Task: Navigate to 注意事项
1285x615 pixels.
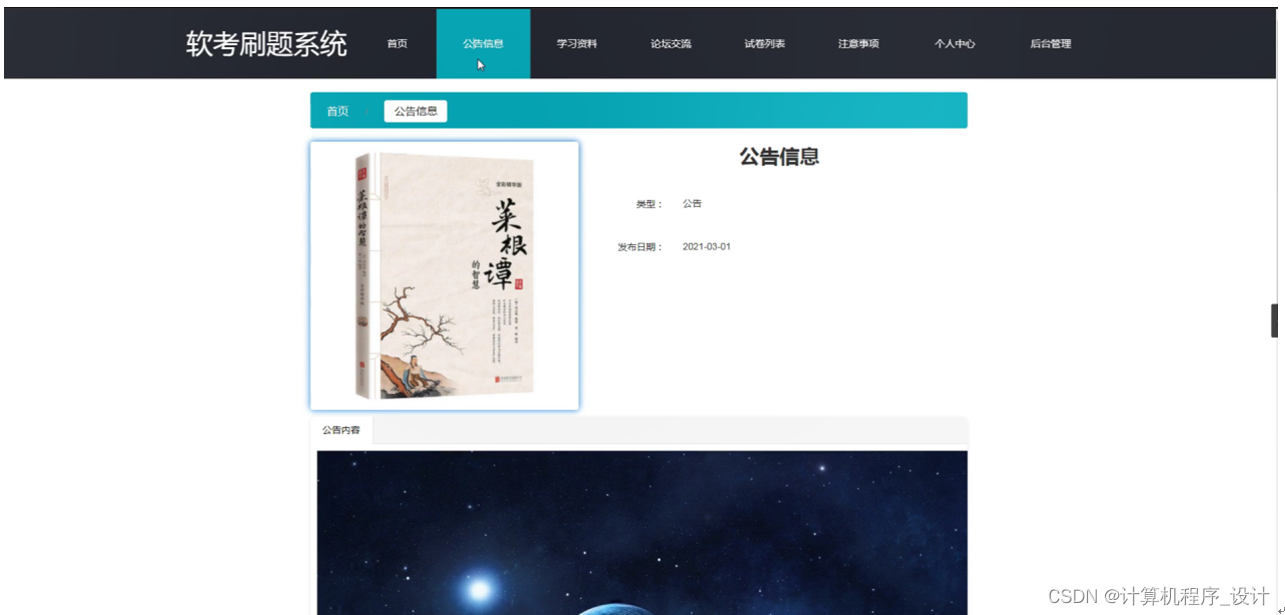Action: point(859,44)
